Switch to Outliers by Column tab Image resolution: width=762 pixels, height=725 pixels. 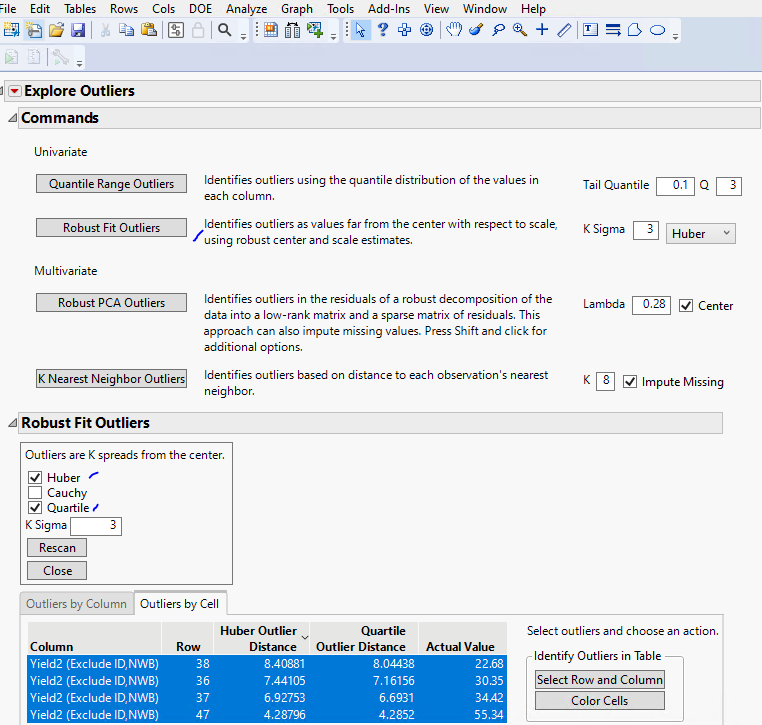76,604
